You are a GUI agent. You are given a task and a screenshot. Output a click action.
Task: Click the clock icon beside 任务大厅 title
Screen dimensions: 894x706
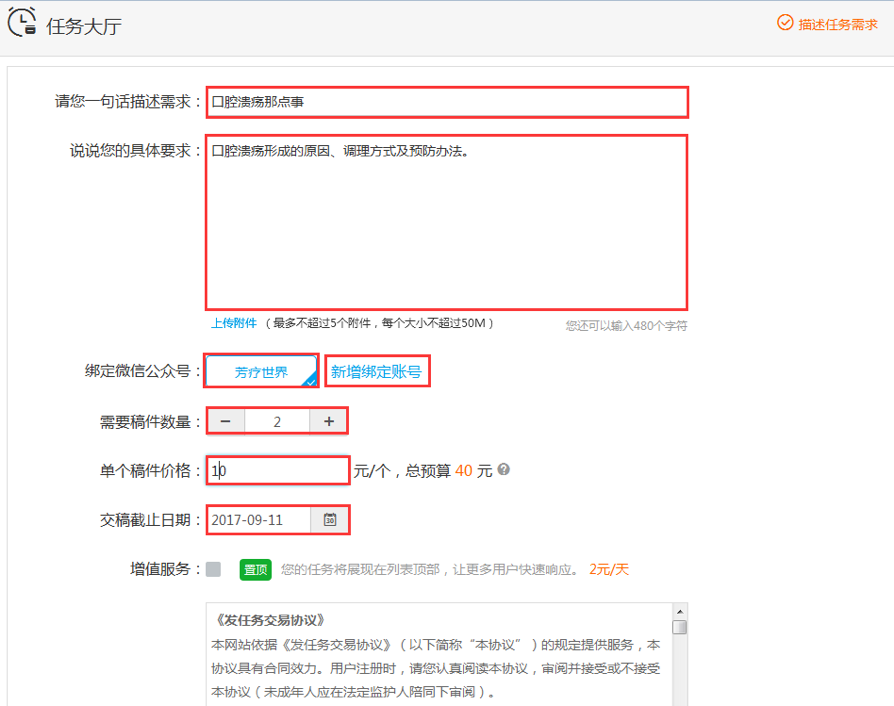(x=22, y=22)
